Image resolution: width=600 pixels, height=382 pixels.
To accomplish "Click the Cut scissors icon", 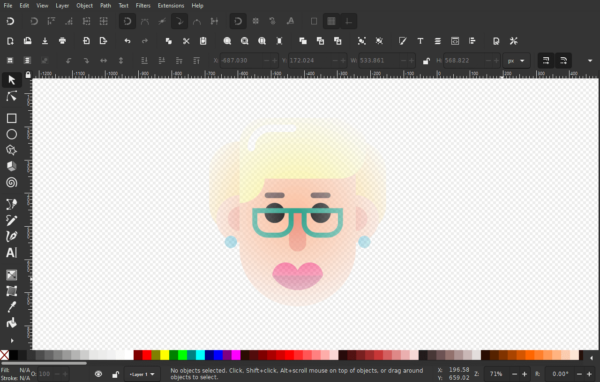I will click(186, 41).
